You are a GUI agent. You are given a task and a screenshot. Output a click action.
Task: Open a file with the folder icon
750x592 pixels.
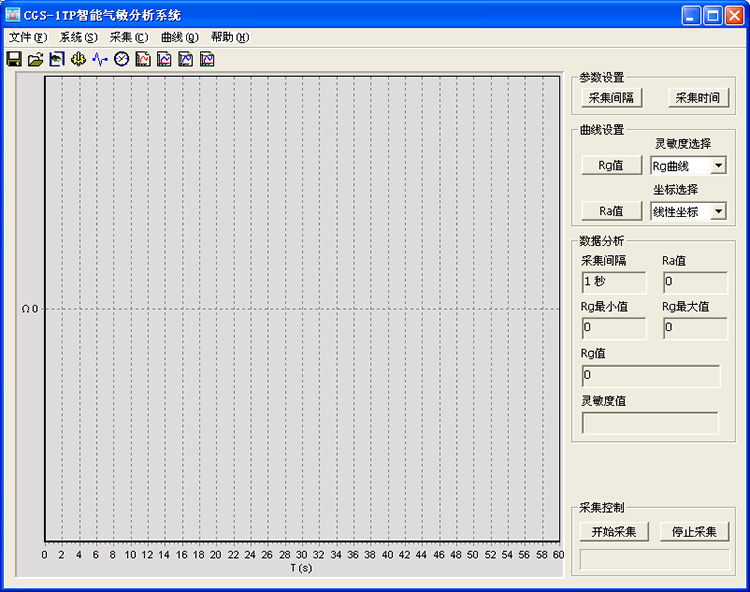35,59
